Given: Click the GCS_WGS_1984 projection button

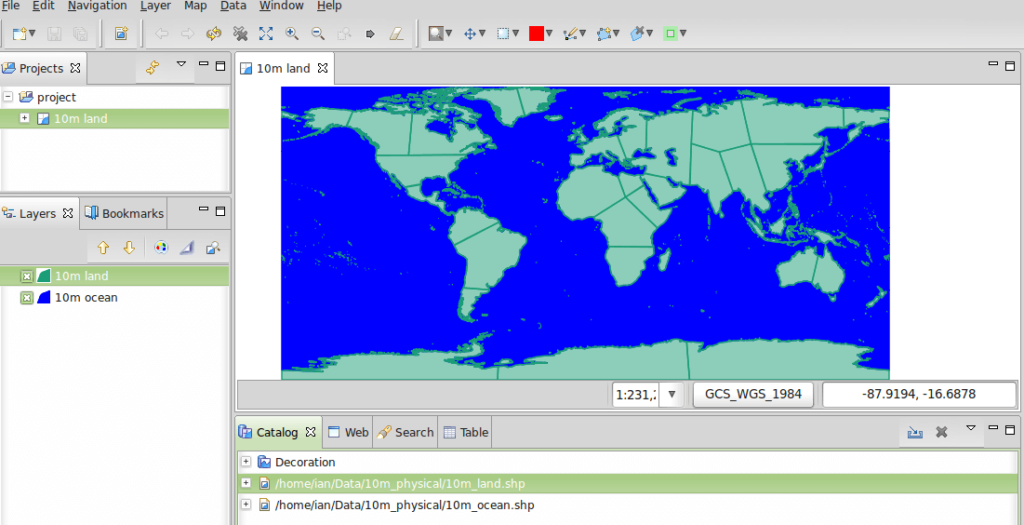Looking at the screenshot, I should (x=753, y=394).
